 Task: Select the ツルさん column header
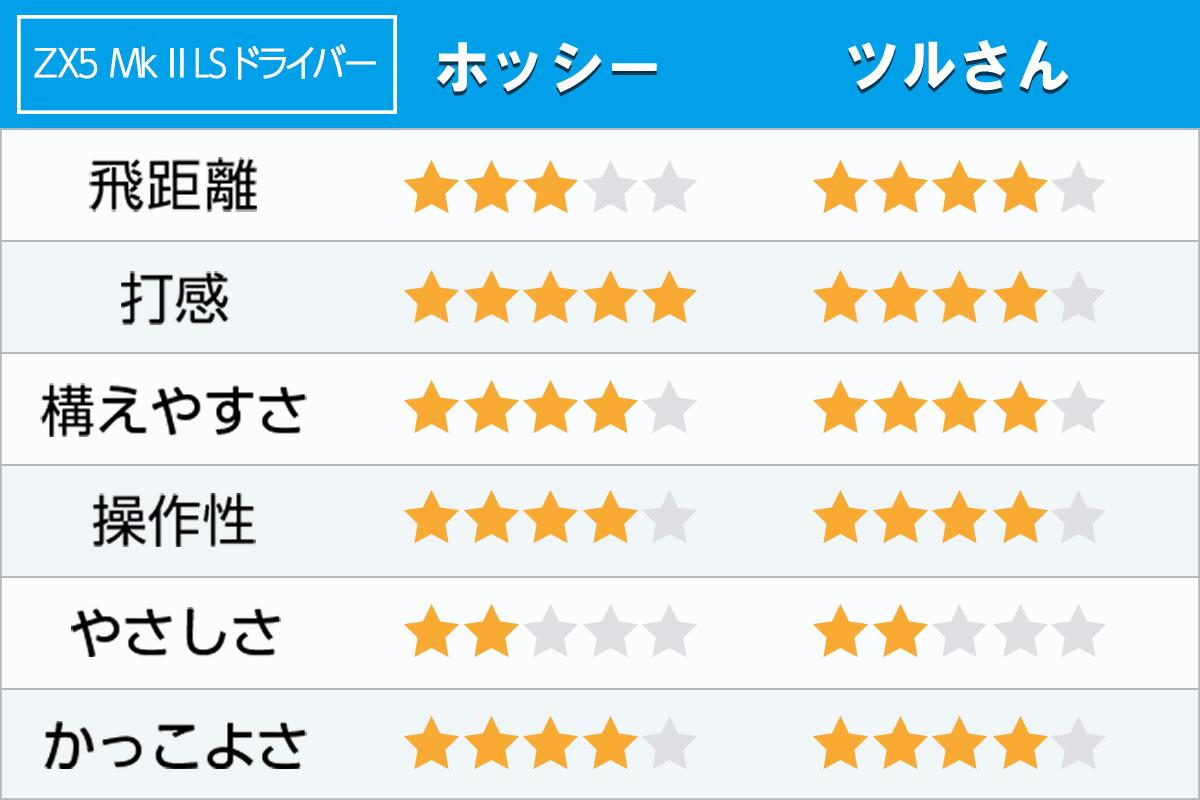tap(957, 66)
